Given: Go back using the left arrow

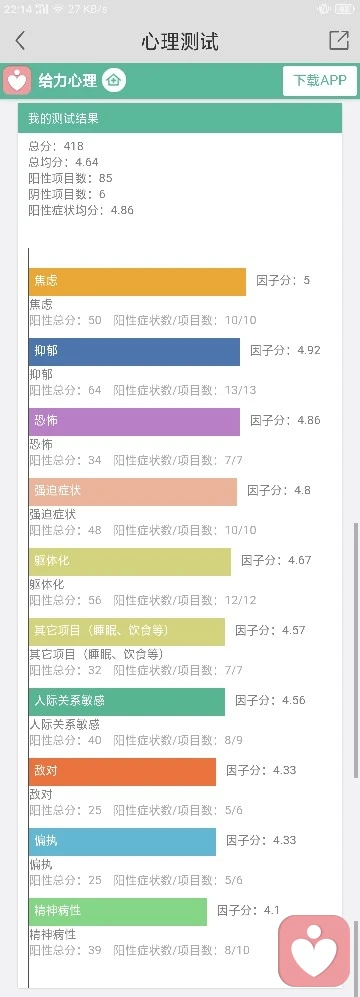Looking at the screenshot, I should (x=20, y=41).
